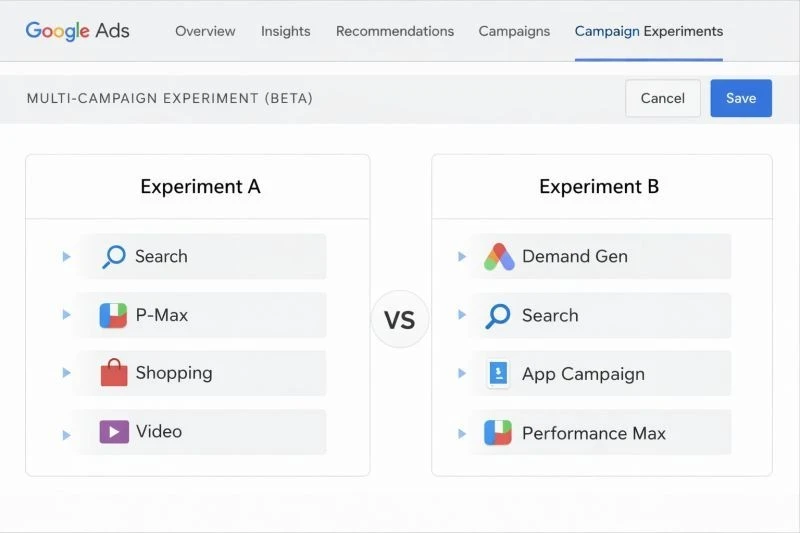This screenshot has width=800, height=533.
Task: Click the Performance Max icon in Experiment B
Action: 498,433
